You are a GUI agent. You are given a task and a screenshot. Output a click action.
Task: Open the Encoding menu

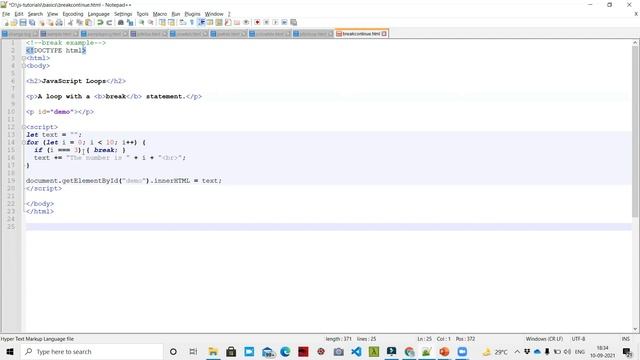[x=73, y=14]
